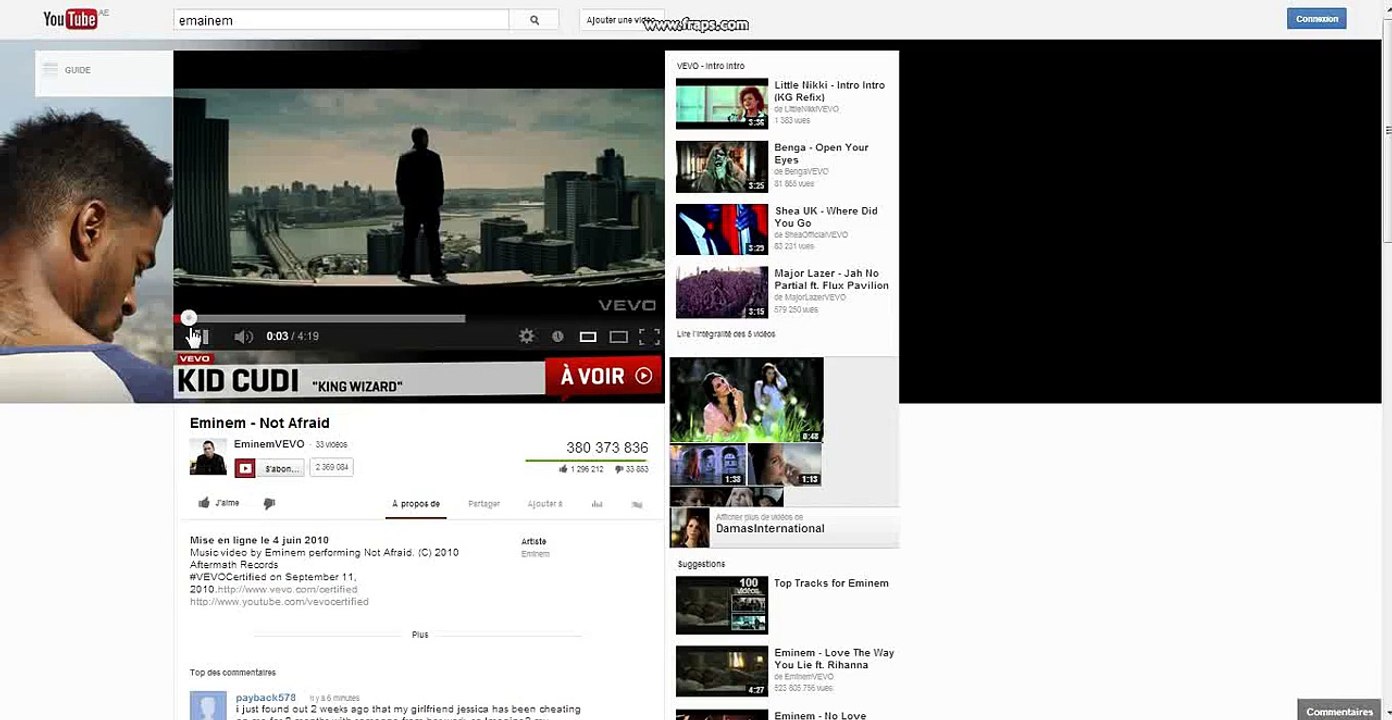This screenshot has width=1392, height=720.
Task: Open the Commentaires button at the bottom
Action: (1340, 712)
